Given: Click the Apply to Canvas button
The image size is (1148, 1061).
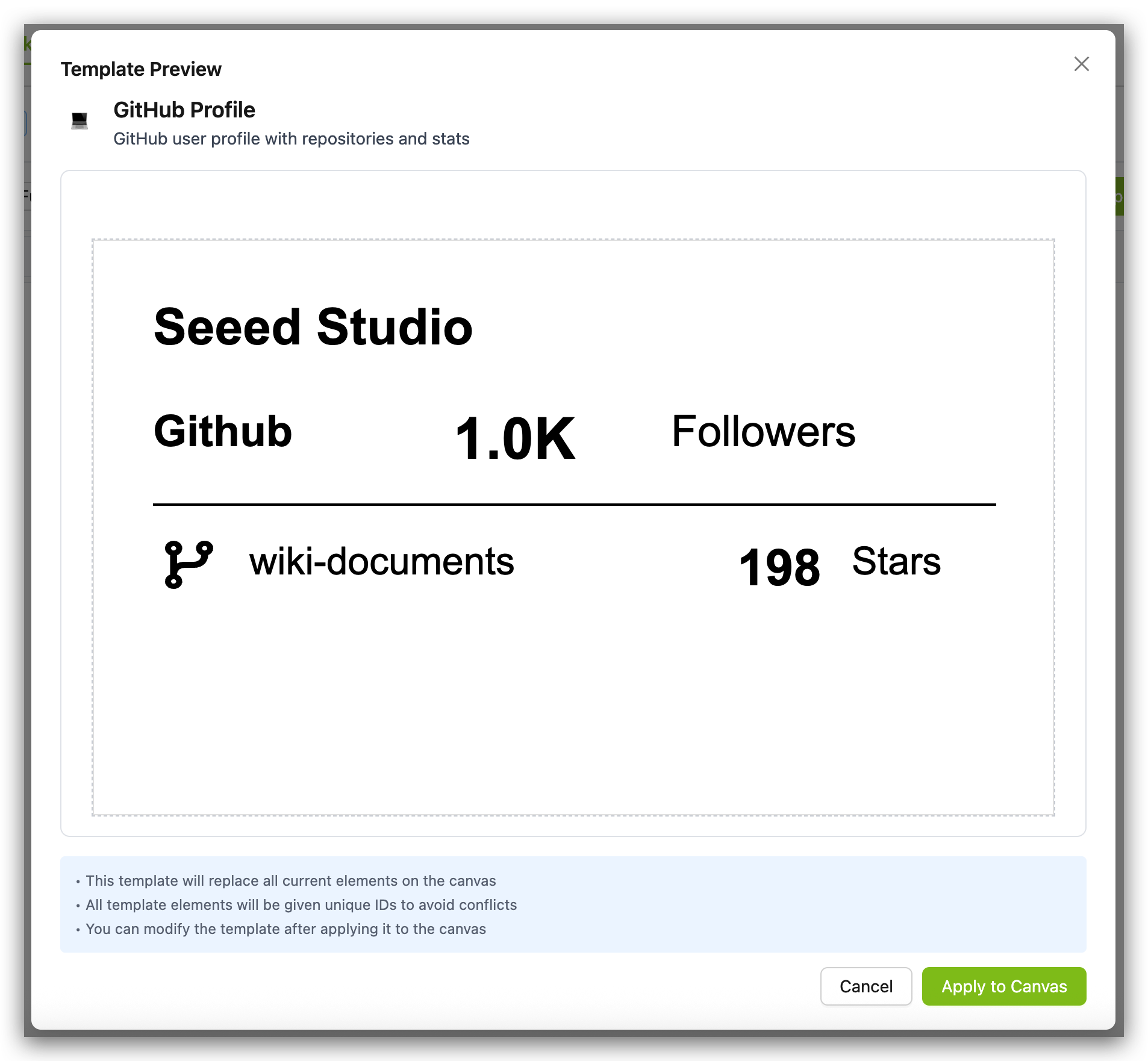Looking at the screenshot, I should [1004, 986].
